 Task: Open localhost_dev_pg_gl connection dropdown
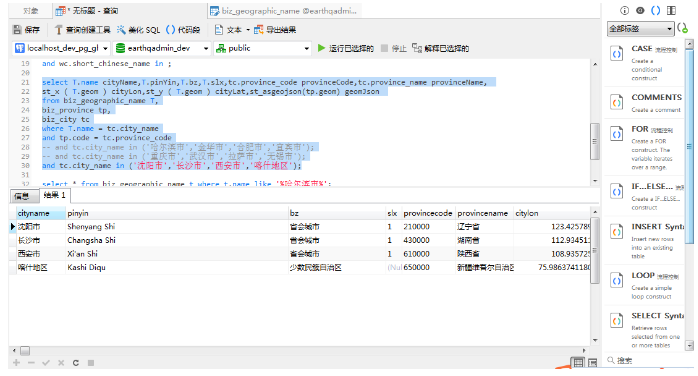(x=61, y=48)
